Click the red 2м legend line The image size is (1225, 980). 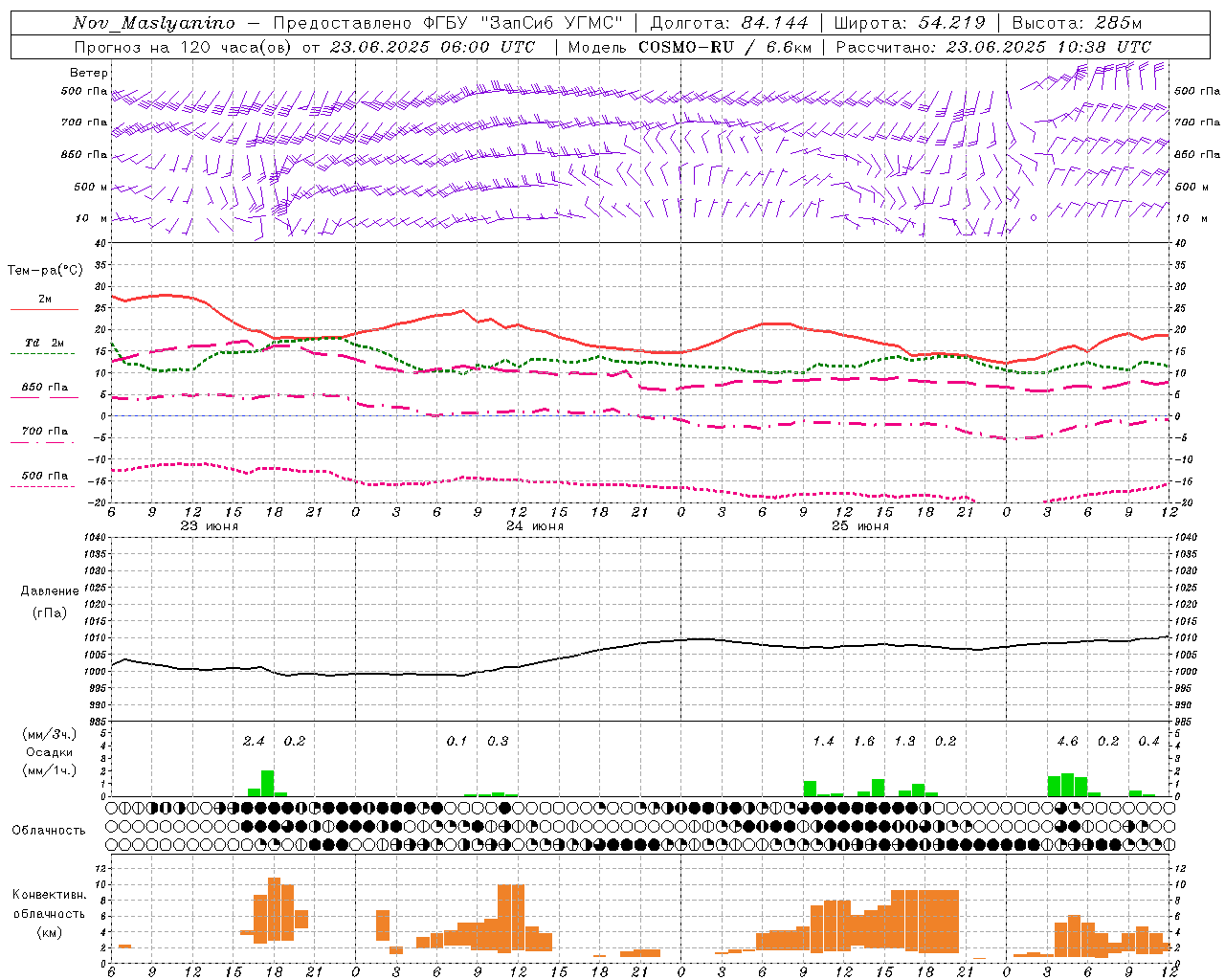click(44, 310)
